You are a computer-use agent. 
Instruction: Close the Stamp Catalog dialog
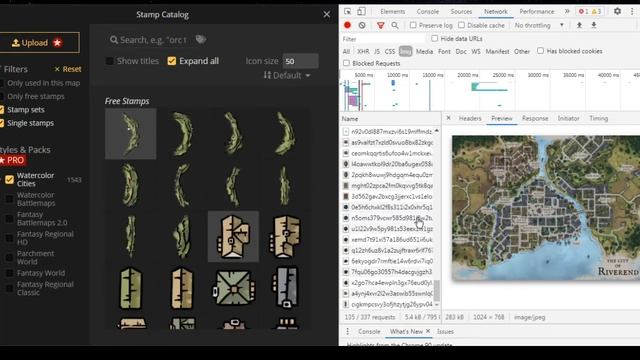(327, 15)
